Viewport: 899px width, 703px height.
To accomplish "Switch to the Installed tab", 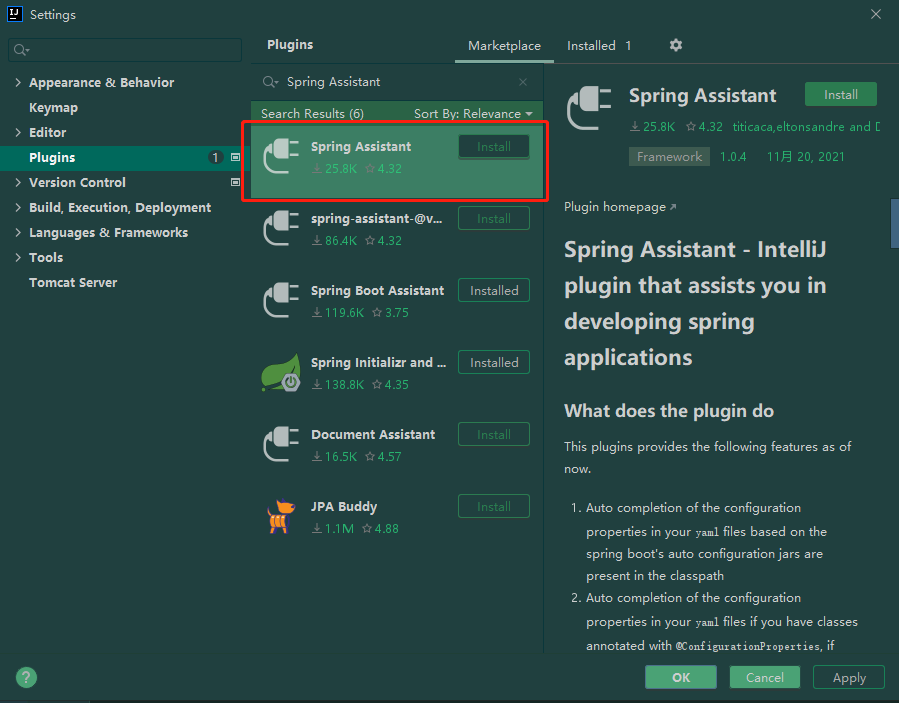I will (x=590, y=45).
